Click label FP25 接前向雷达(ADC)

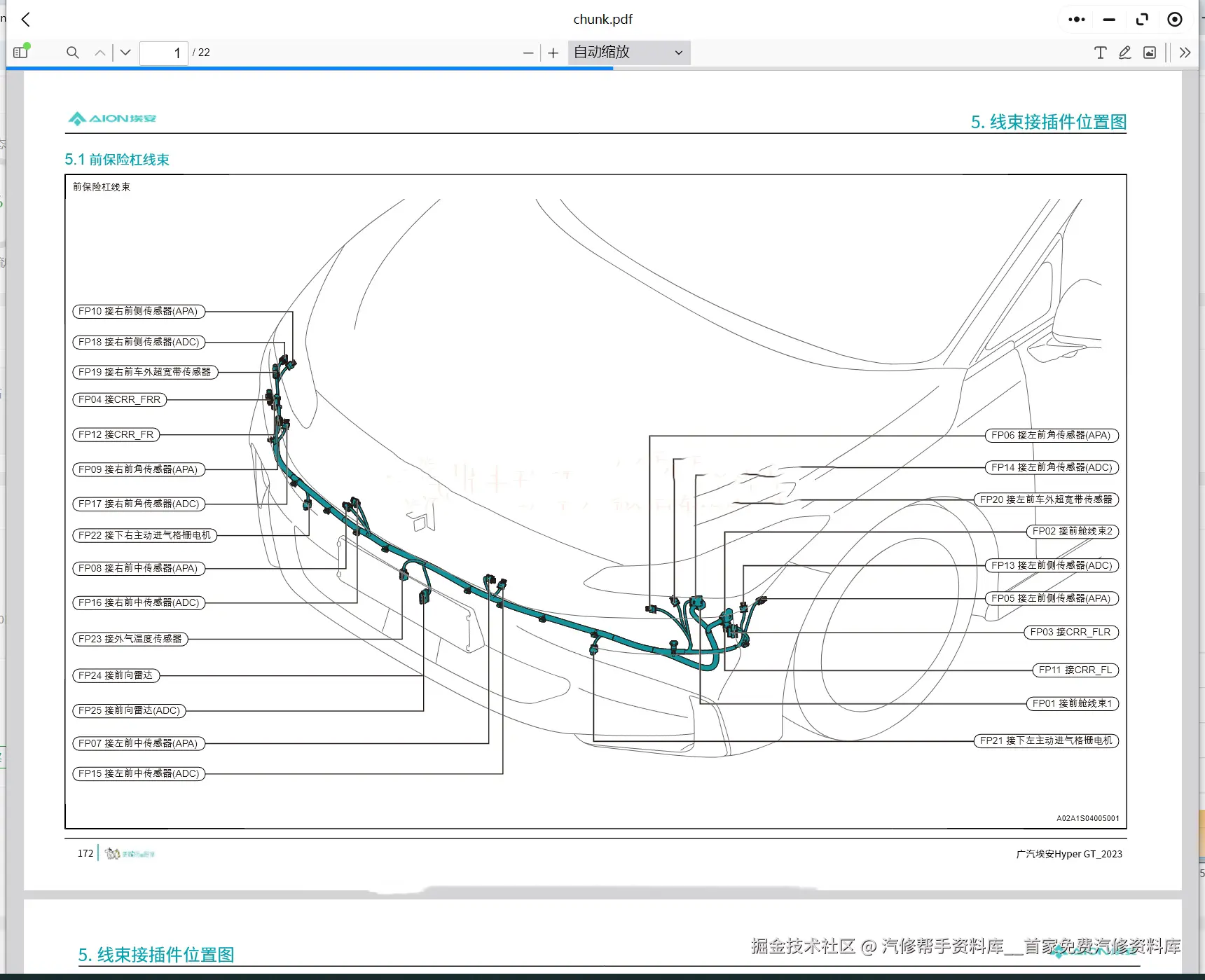point(129,710)
